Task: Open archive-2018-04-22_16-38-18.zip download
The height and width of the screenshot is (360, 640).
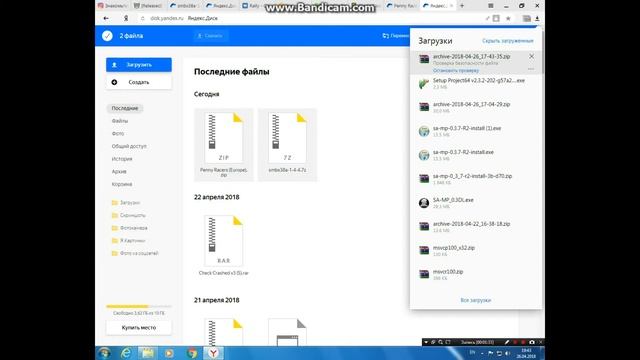Action: [476, 227]
